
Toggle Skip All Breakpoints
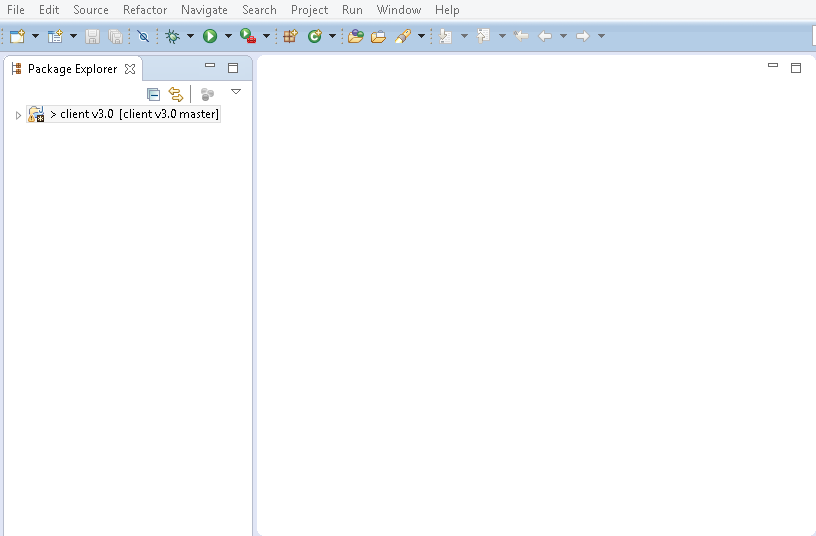pos(143,36)
